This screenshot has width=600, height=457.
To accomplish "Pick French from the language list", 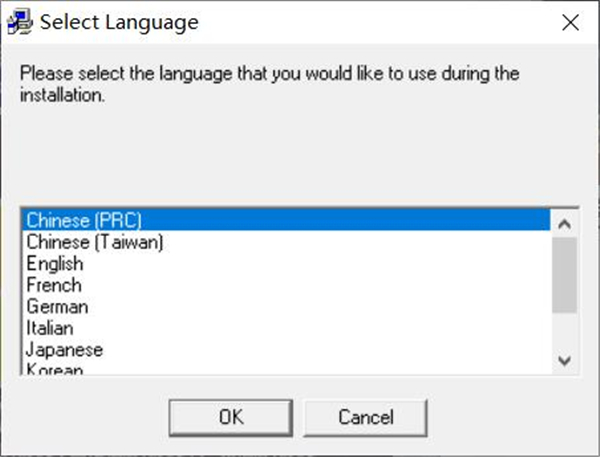I will click(54, 285).
